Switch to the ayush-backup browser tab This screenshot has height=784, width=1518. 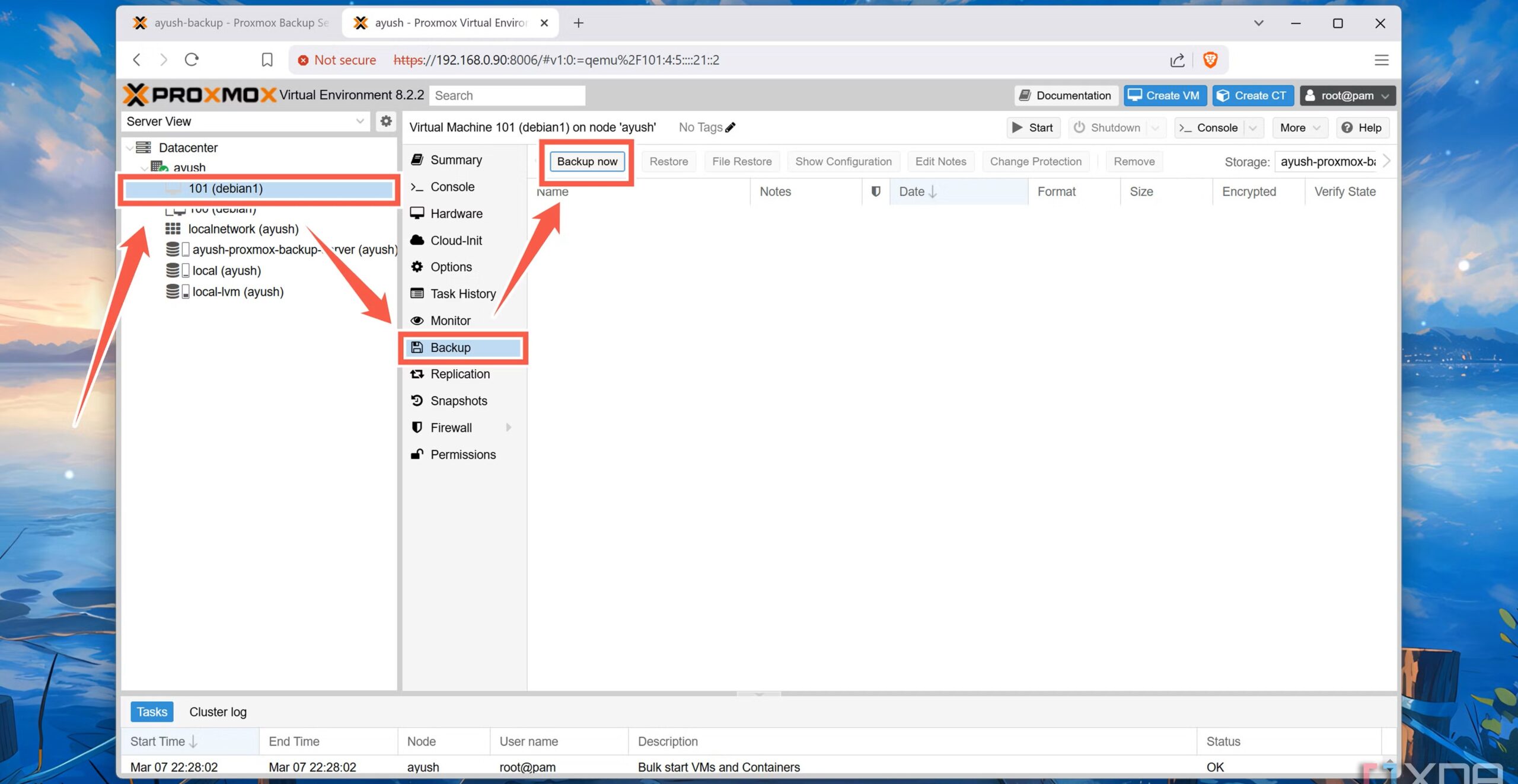231,23
